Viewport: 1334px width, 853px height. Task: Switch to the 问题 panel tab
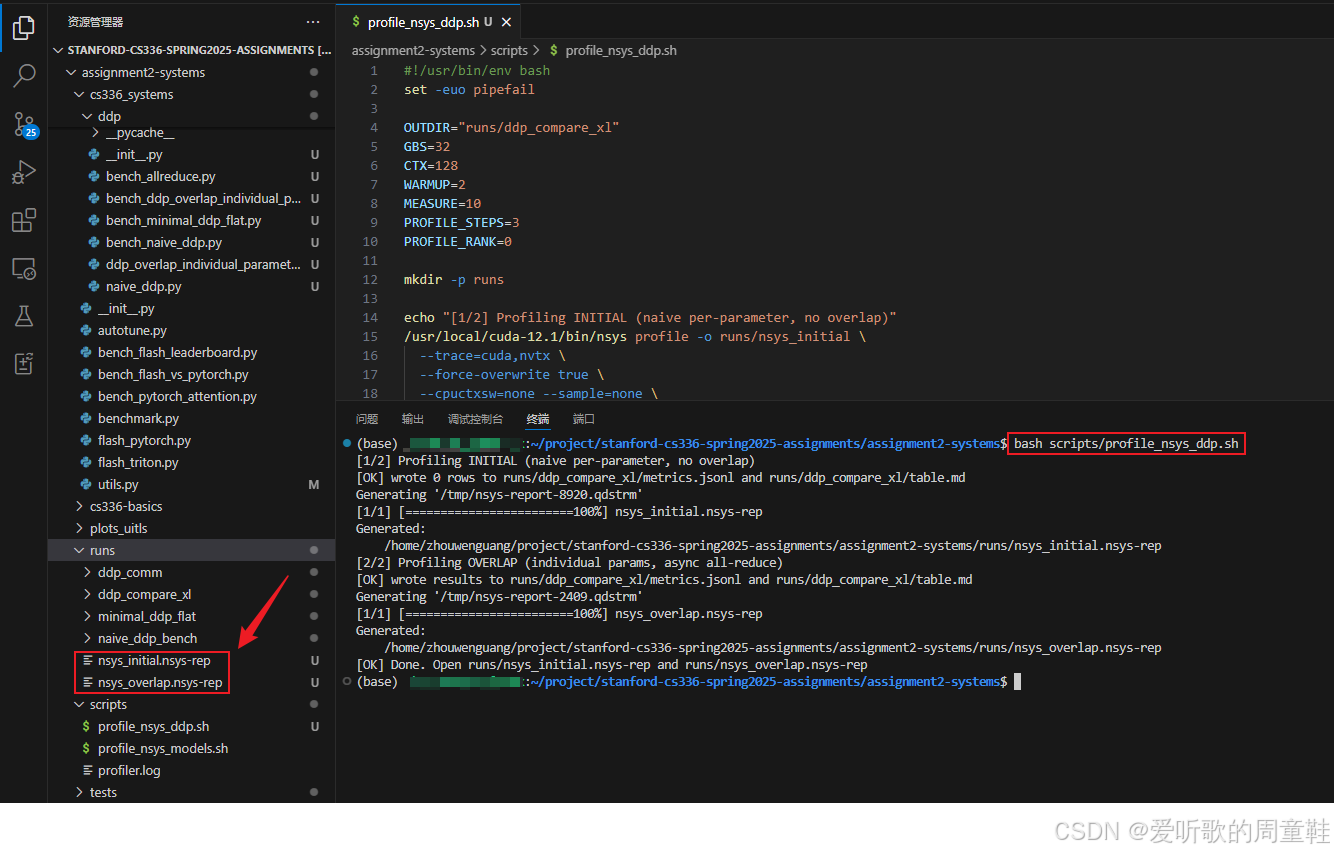coord(367,419)
